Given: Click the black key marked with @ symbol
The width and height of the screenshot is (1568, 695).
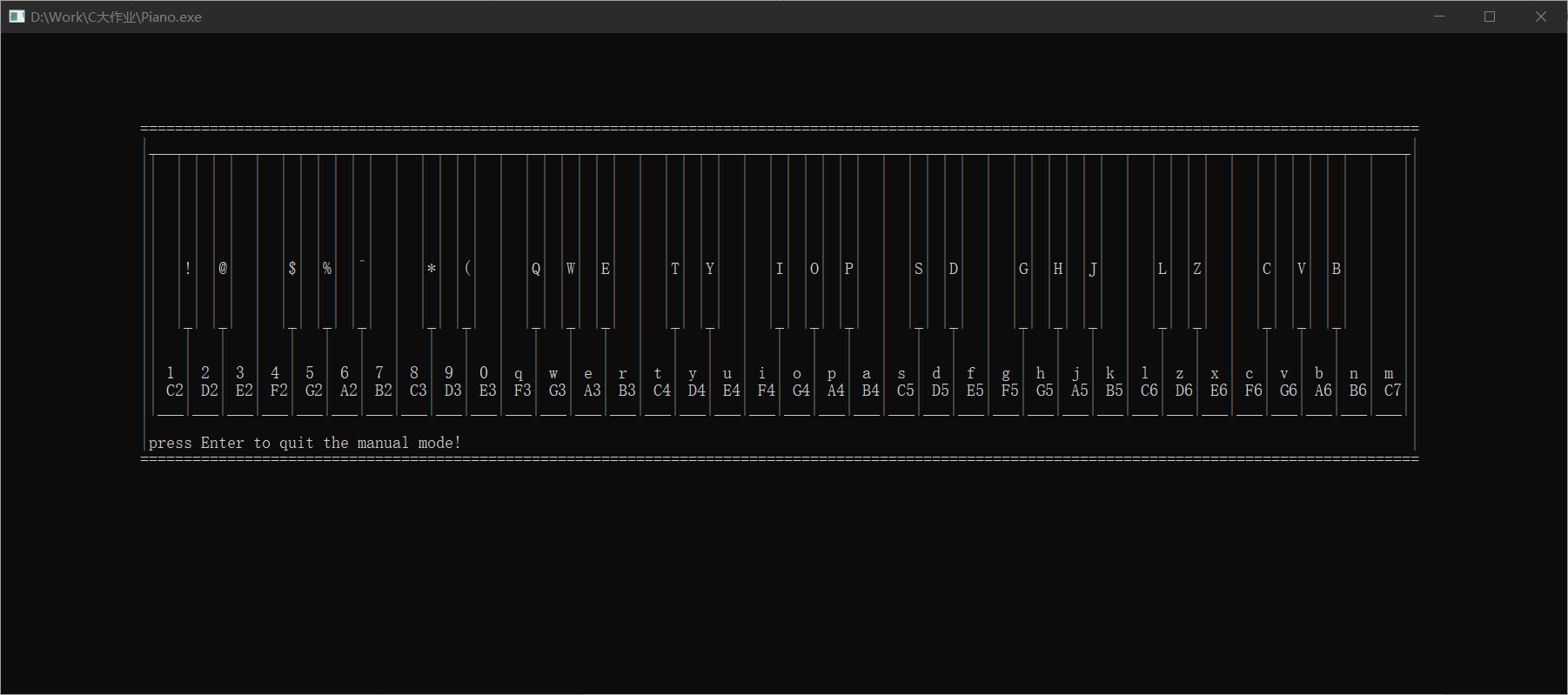Looking at the screenshot, I should point(223,244).
